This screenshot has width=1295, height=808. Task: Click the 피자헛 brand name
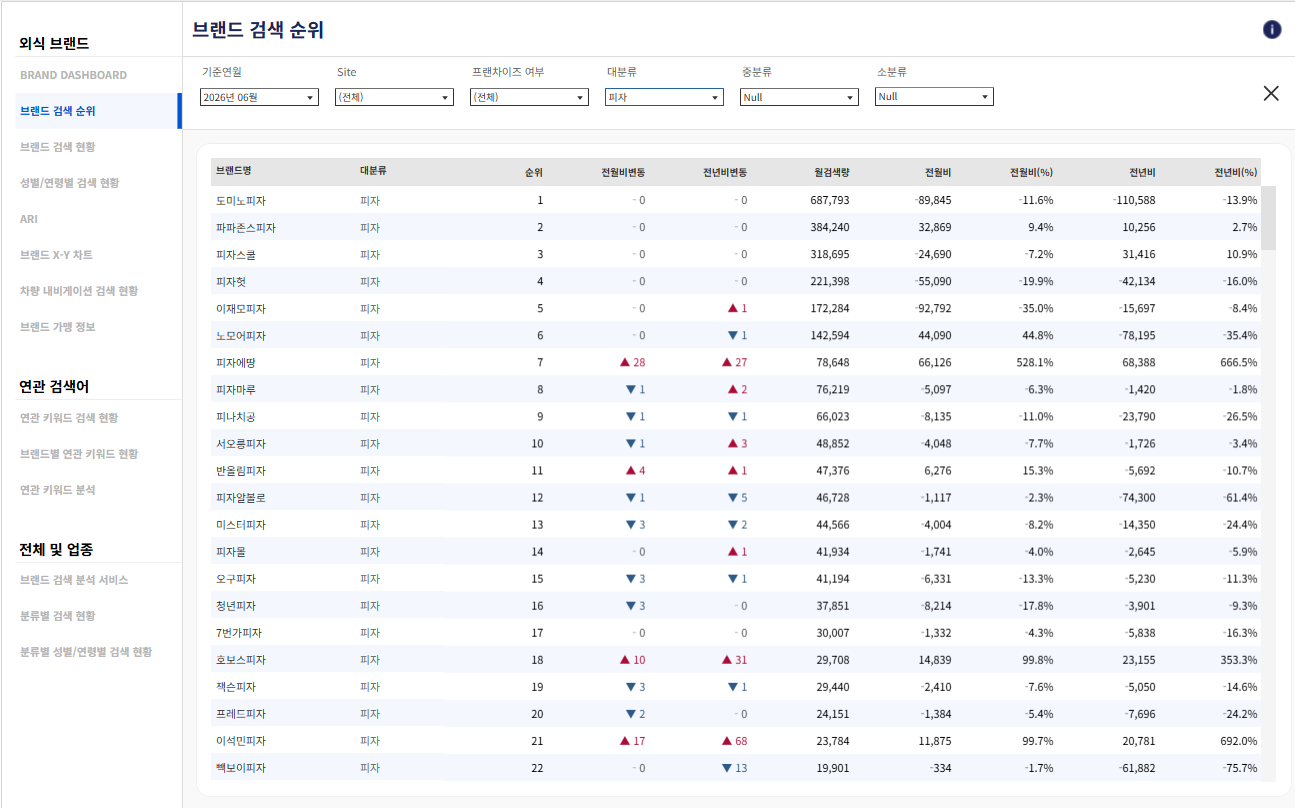click(x=230, y=282)
